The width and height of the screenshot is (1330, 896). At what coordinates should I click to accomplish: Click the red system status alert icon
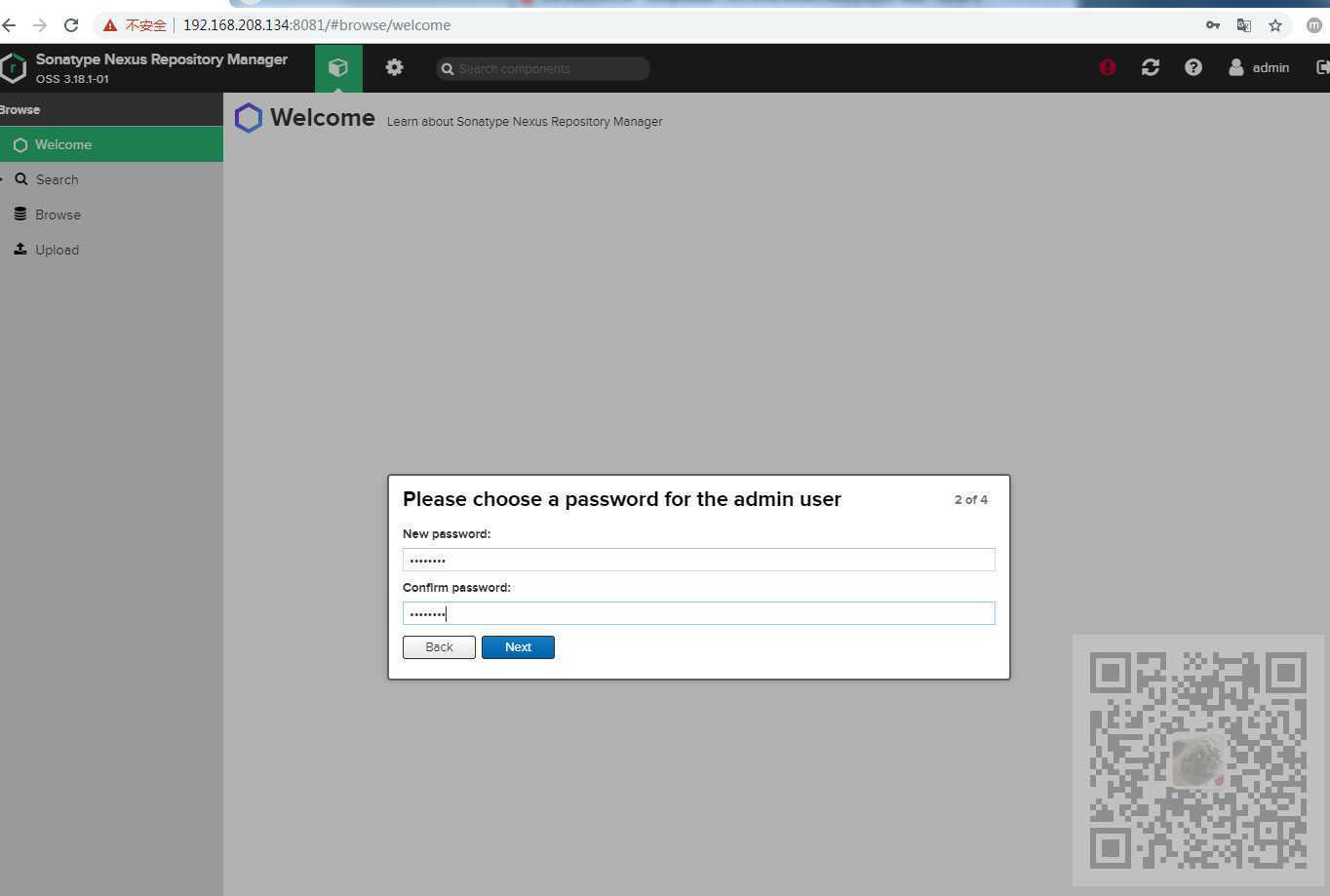[x=1108, y=67]
